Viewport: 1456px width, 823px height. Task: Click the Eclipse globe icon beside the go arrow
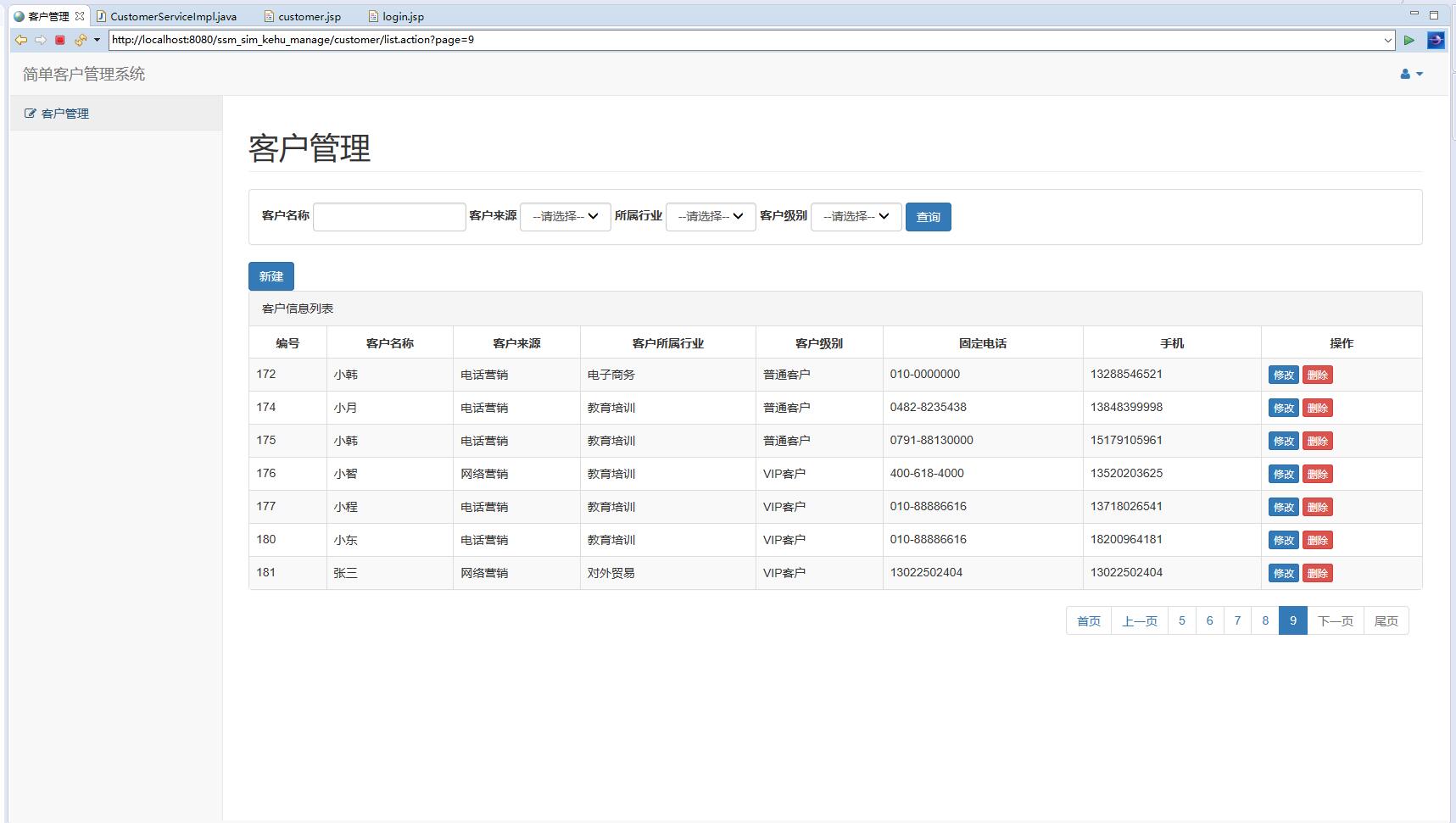(1435, 40)
